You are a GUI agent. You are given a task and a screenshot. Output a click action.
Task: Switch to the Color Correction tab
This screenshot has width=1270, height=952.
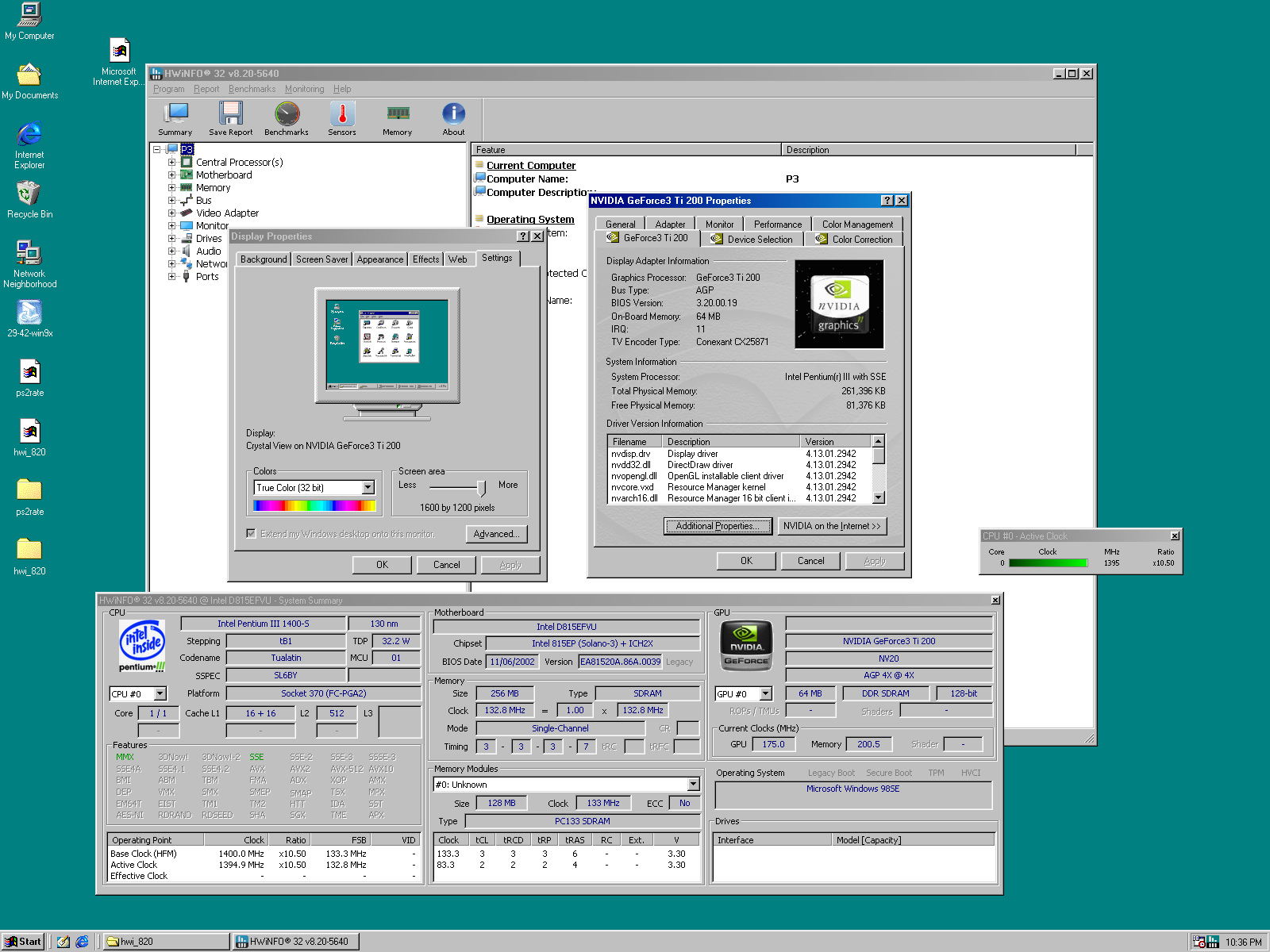click(854, 239)
